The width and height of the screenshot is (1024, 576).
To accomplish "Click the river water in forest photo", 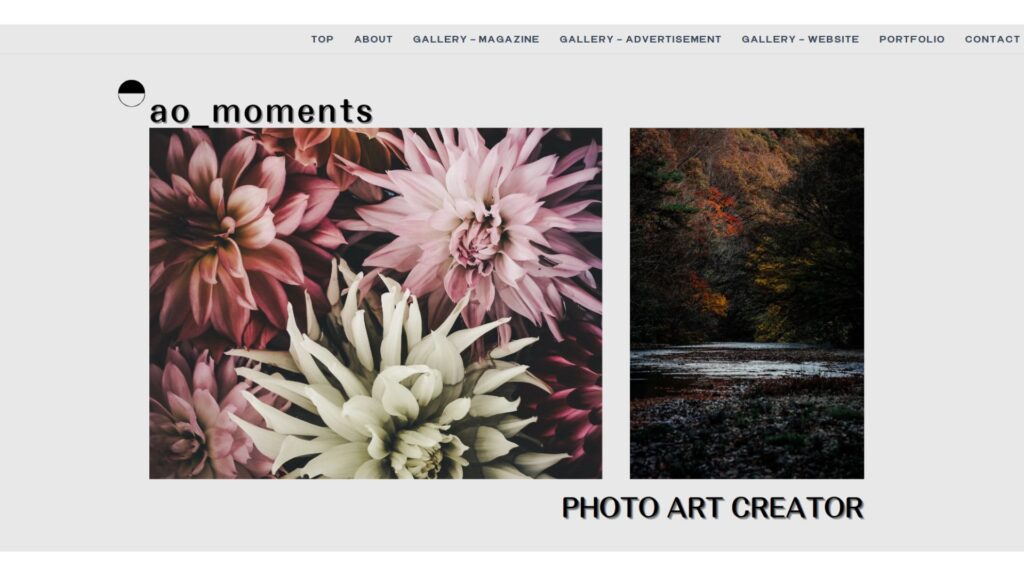I will pyautogui.click(x=746, y=364).
